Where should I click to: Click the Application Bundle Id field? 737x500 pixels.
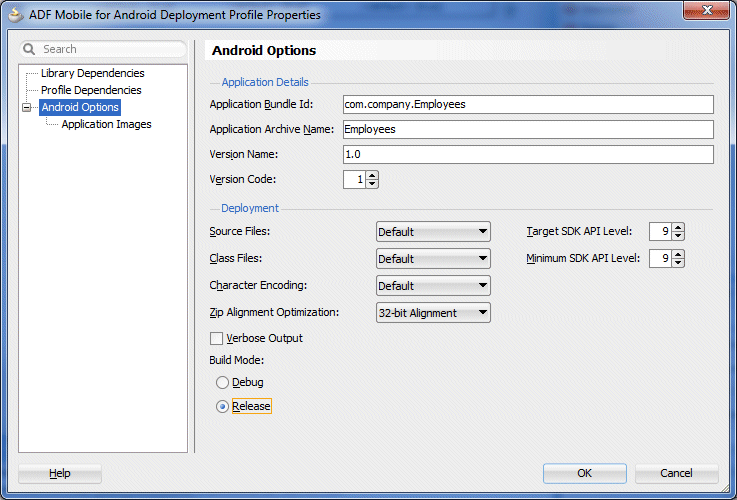pos(526,104)
